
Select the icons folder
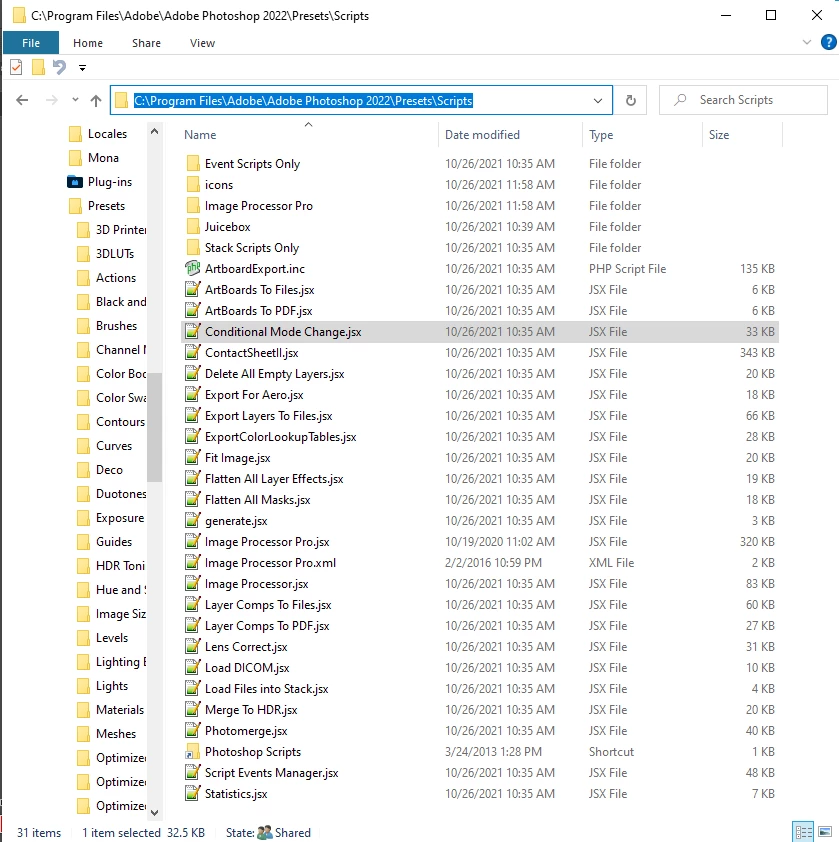[219, 185]
